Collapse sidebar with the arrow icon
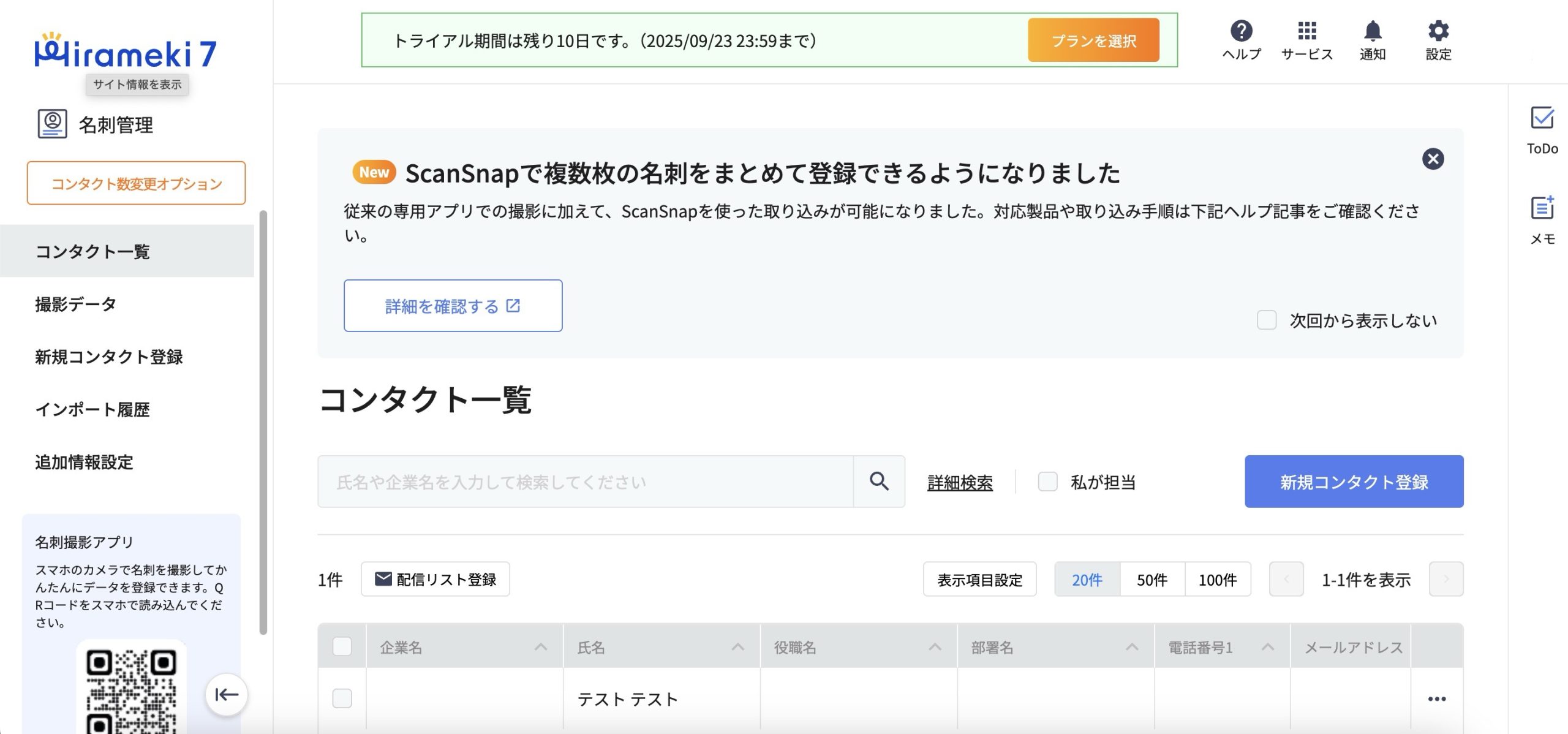Screen dimensions: 1568x734 pyautogui.click(x=226, y=695)
